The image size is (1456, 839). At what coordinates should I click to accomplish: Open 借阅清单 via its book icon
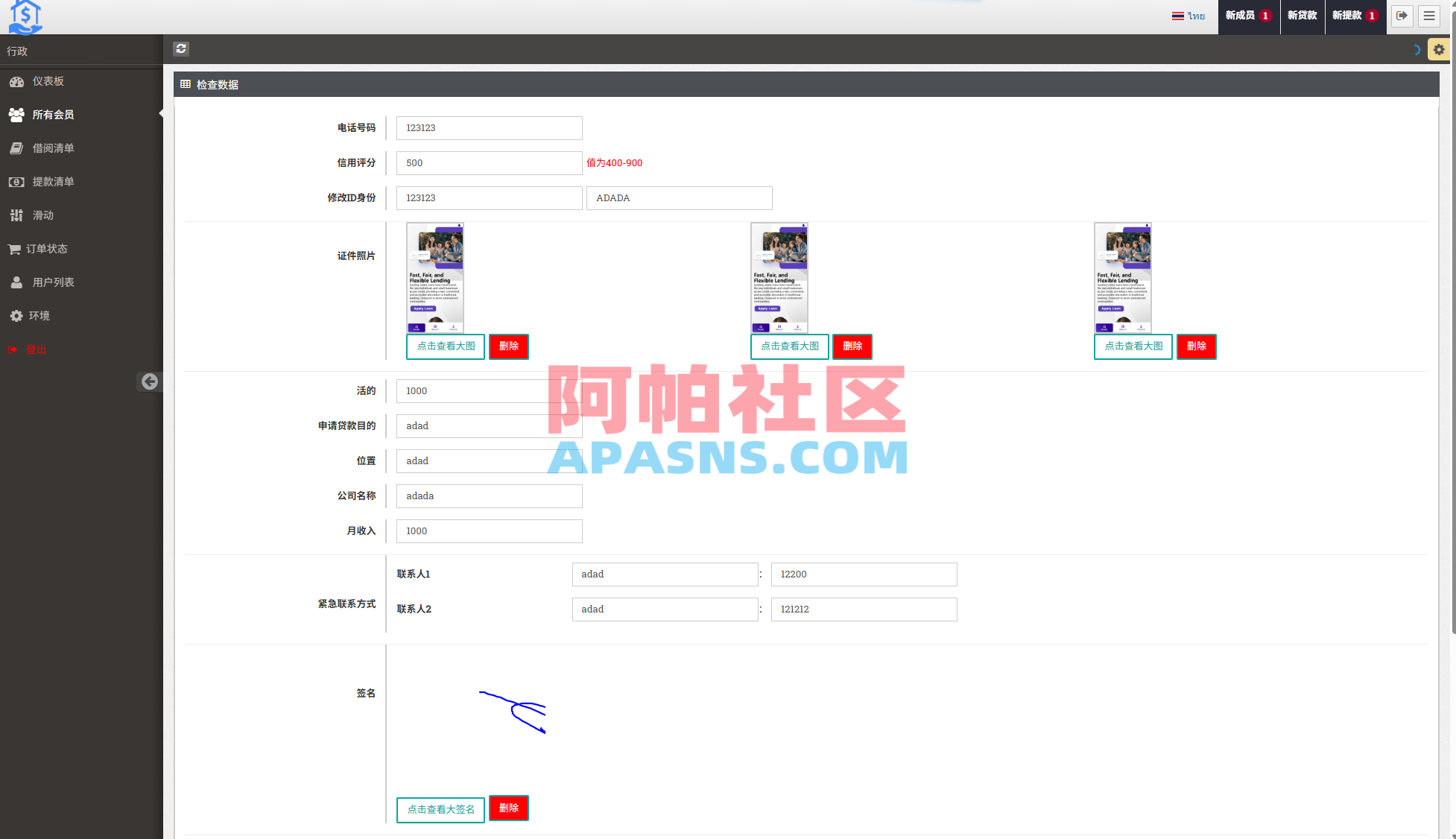pyautogui.click(x=17, y=148)
